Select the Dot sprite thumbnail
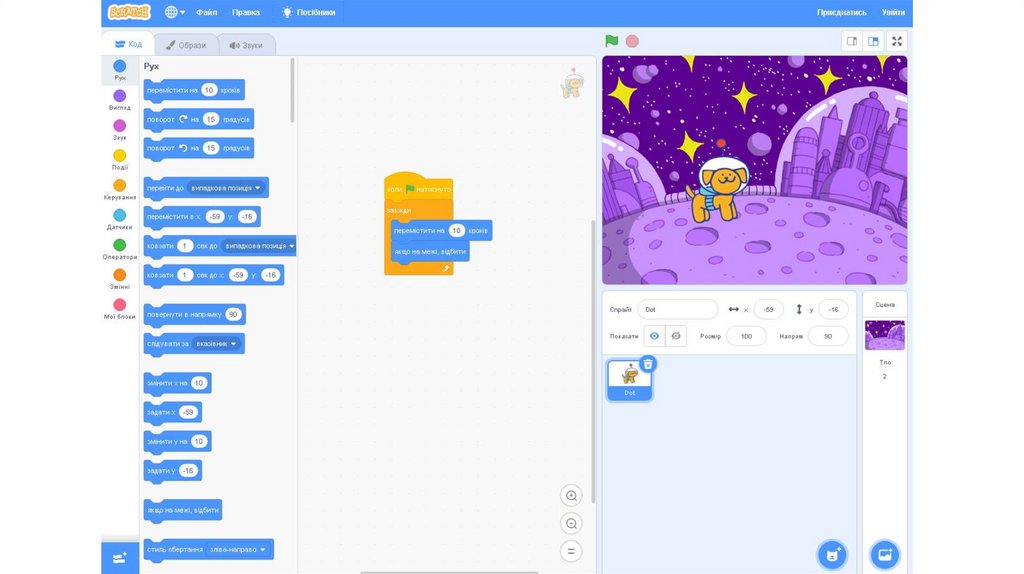The image size is (1024, 574). (x=630, y=380)
